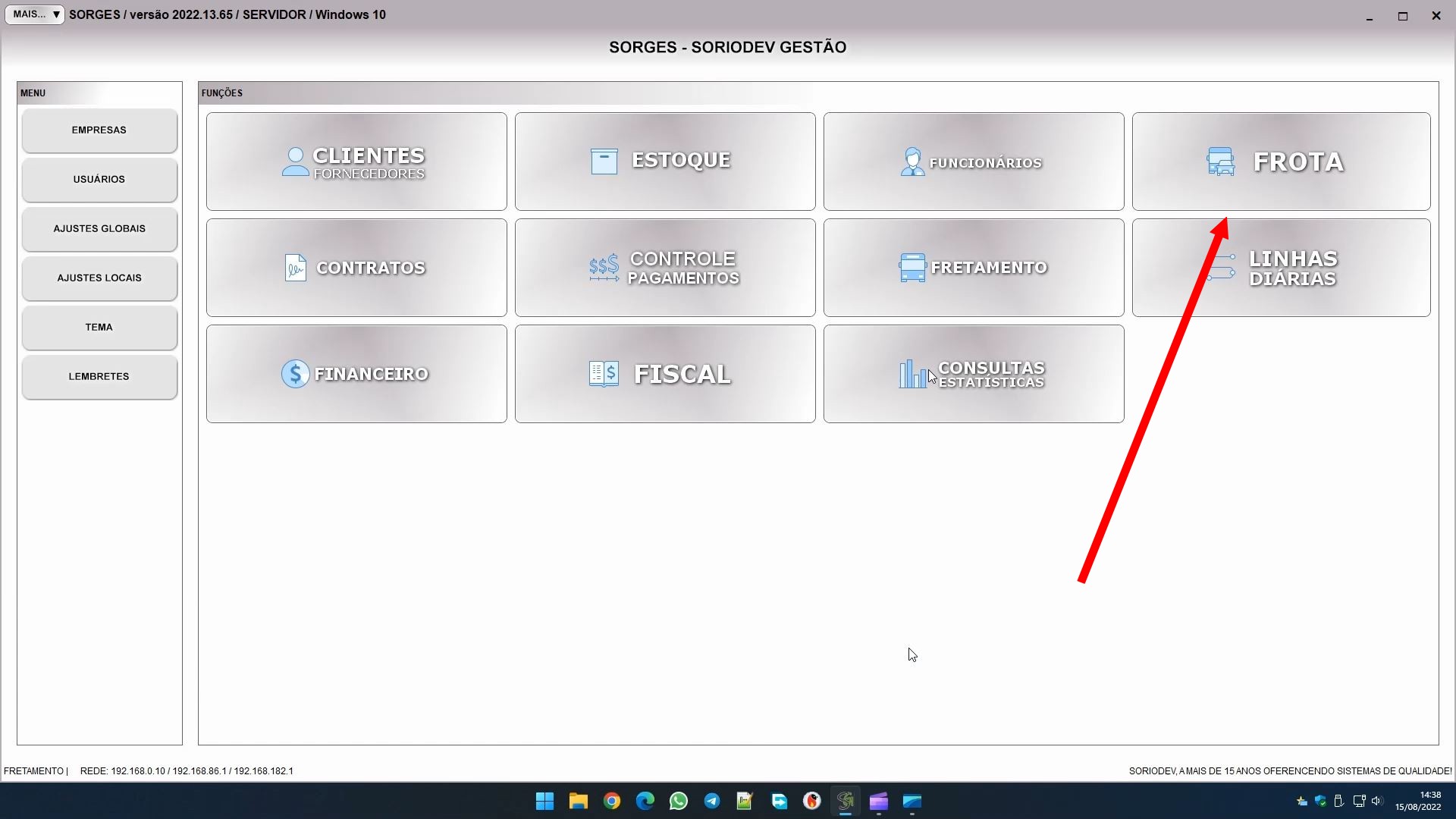This screenshot has width=1456, height=819.
Task: Open the Tema settings
Action: 99,328
